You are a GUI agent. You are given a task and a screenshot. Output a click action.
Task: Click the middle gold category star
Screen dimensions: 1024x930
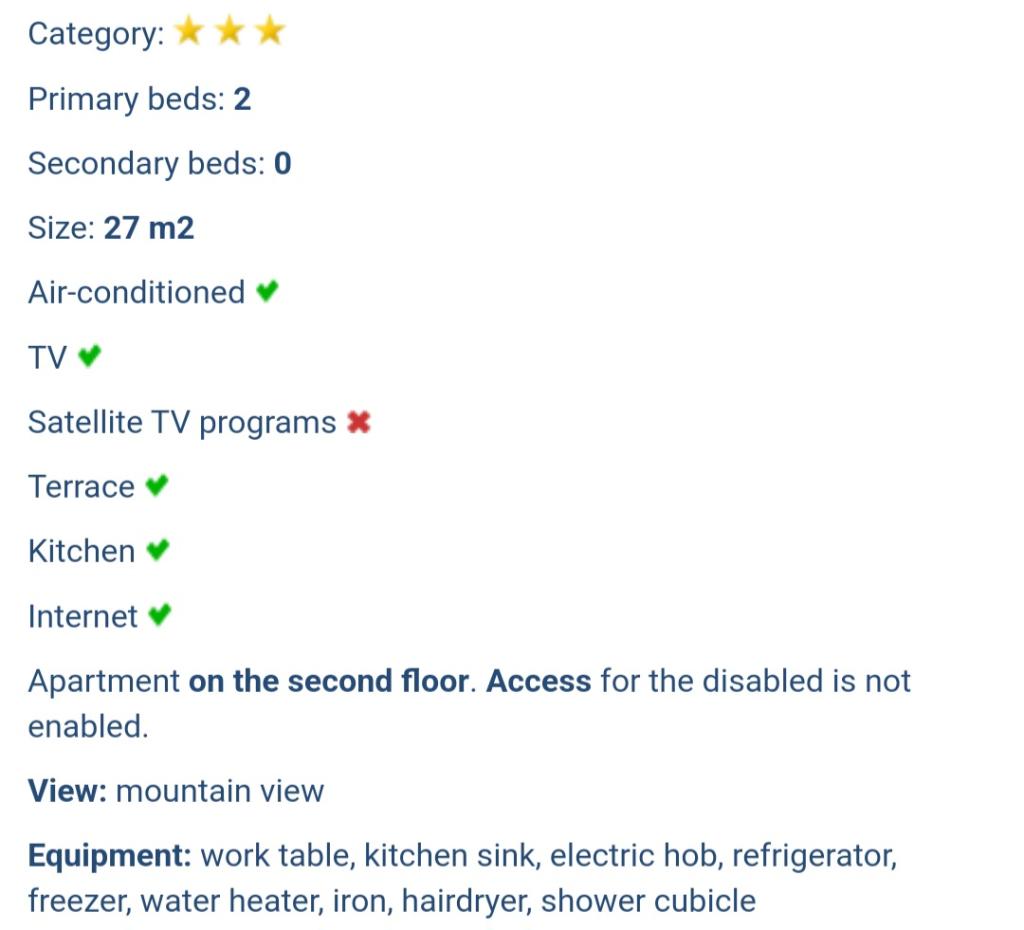(229, 33)
